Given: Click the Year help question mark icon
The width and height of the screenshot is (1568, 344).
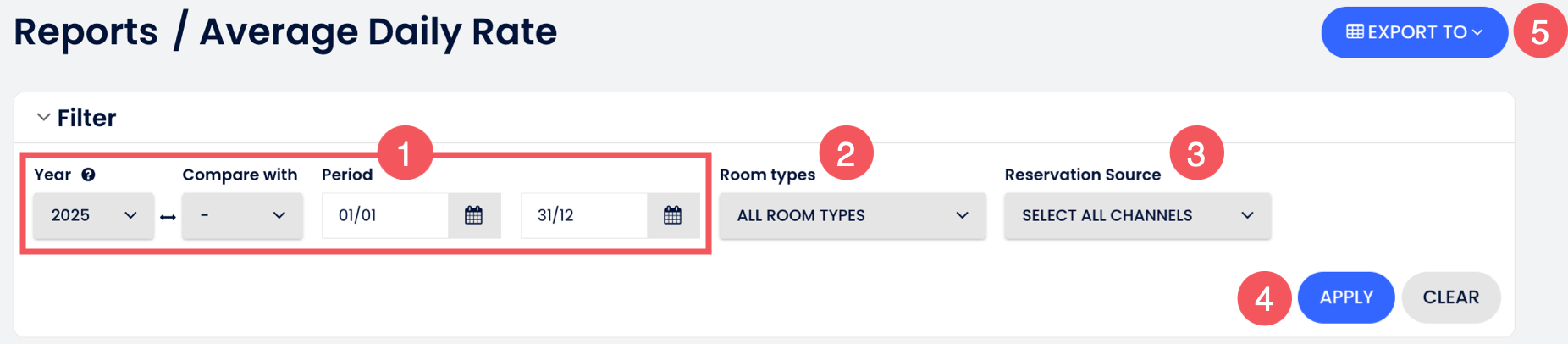Looking at the screenshot, I should 88,175.
